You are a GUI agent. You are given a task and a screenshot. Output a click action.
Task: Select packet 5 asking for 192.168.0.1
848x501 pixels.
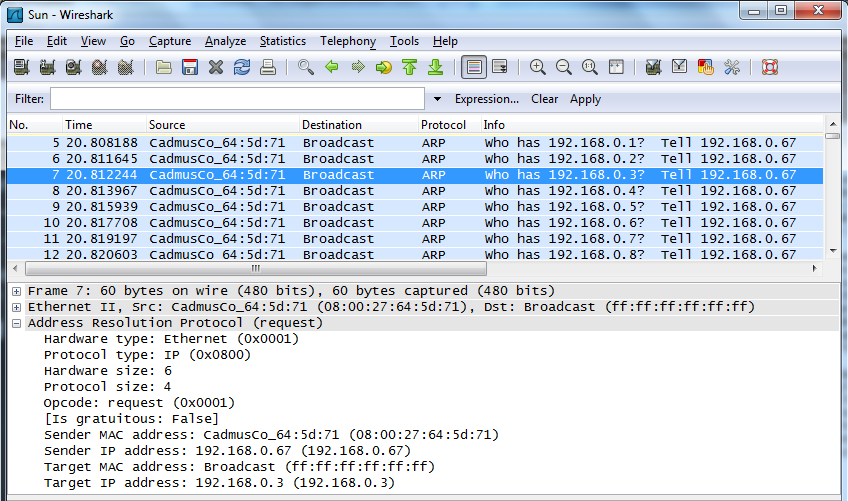pos(415,143)
